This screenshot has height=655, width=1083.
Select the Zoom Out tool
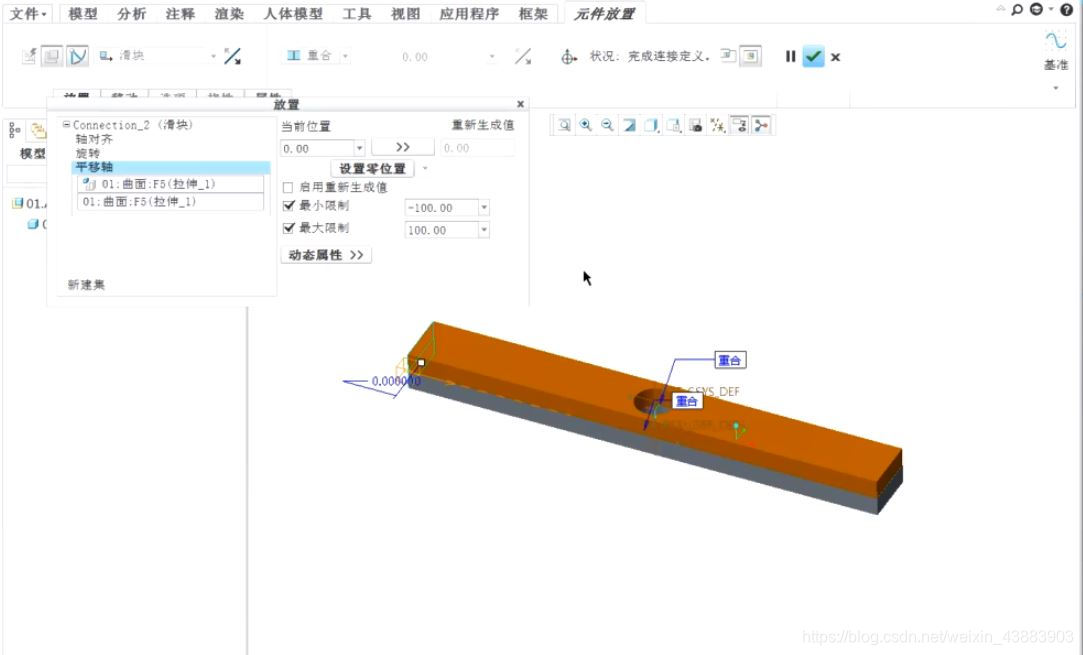click(605, 124)
